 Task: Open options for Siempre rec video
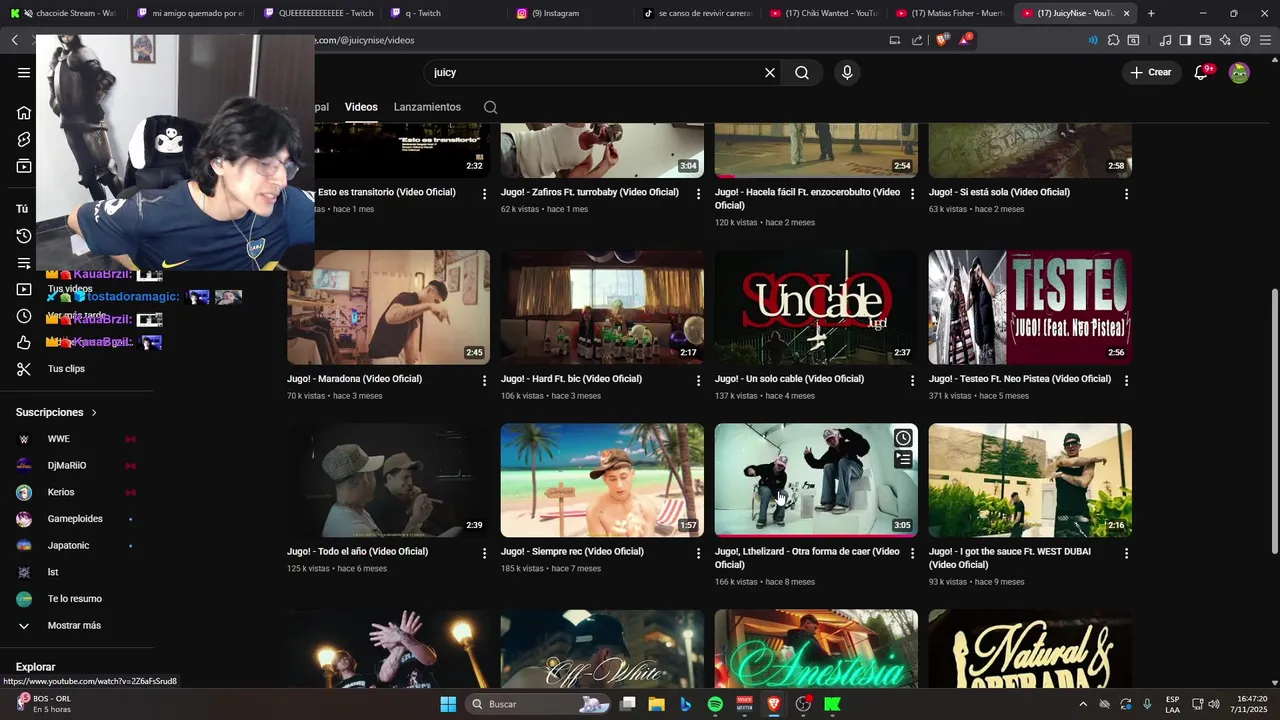pos(698,553)
